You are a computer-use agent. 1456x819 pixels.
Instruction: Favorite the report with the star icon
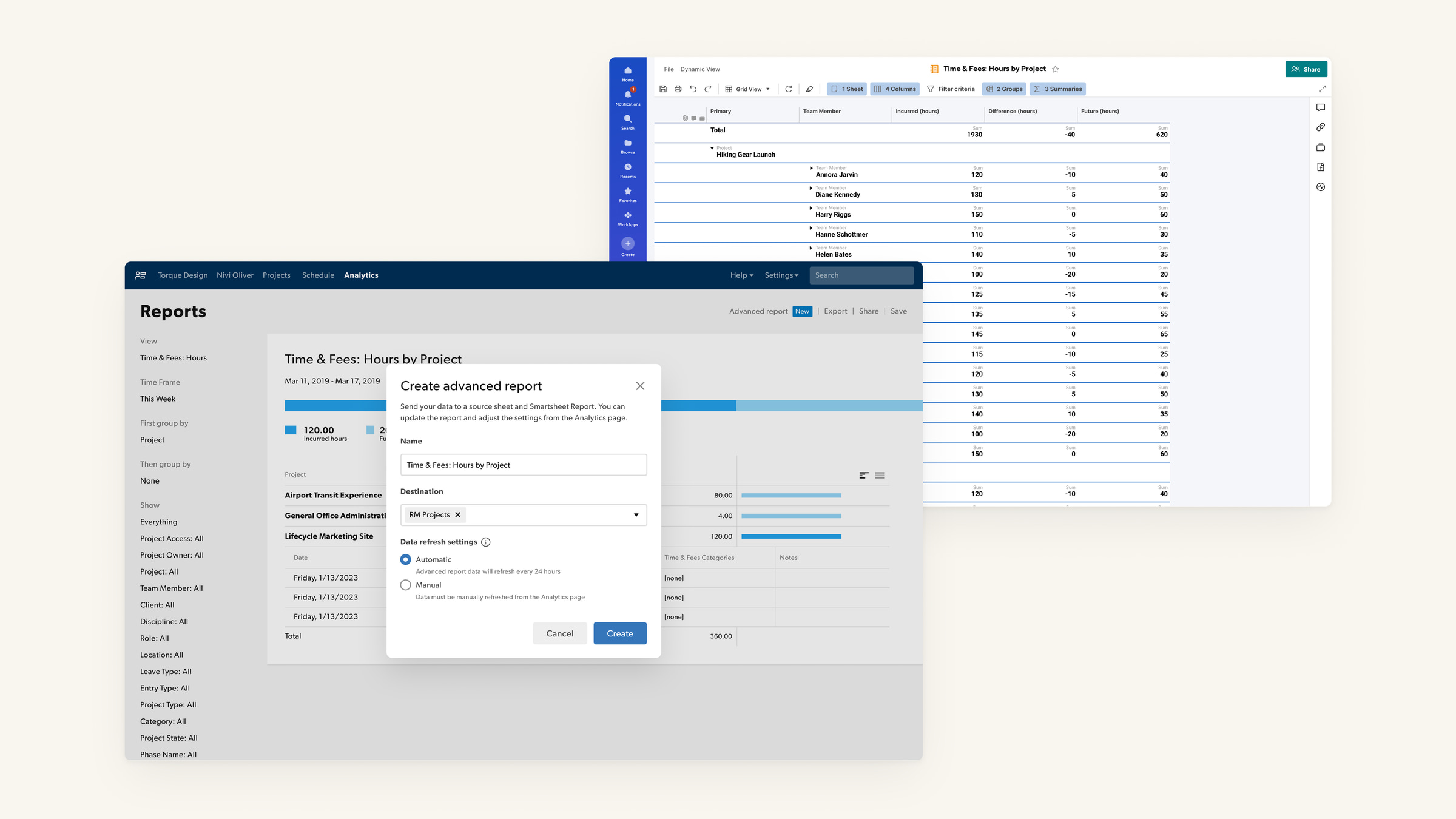click(1055, 69)
